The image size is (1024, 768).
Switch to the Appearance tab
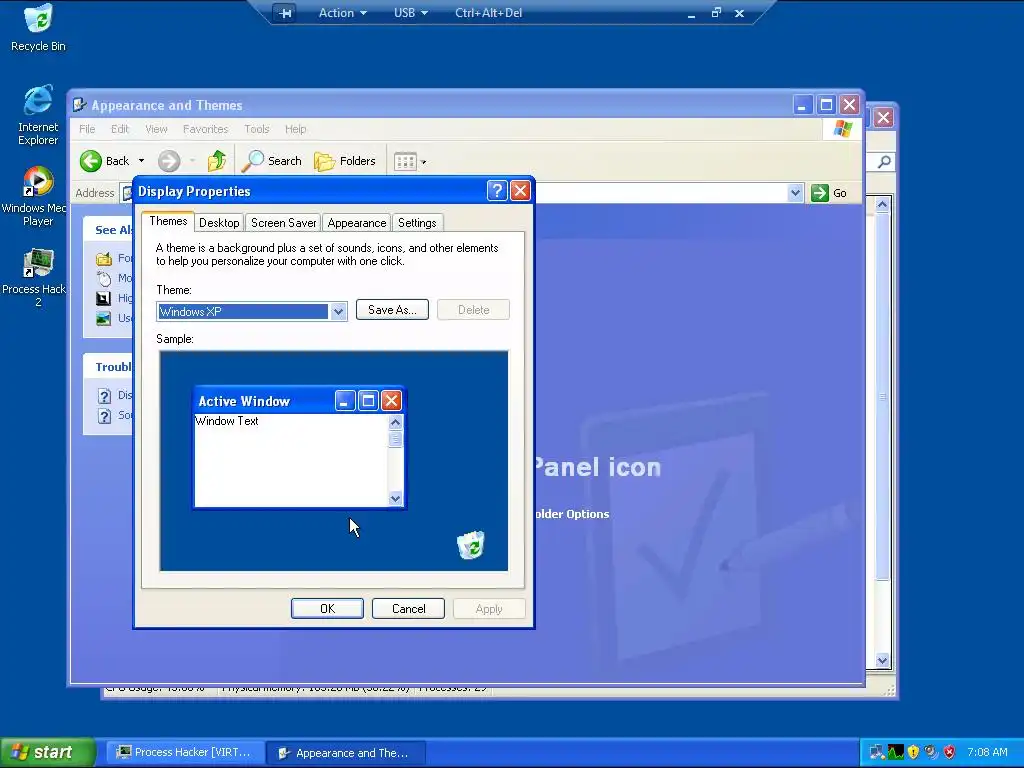[x=357, y=223]
